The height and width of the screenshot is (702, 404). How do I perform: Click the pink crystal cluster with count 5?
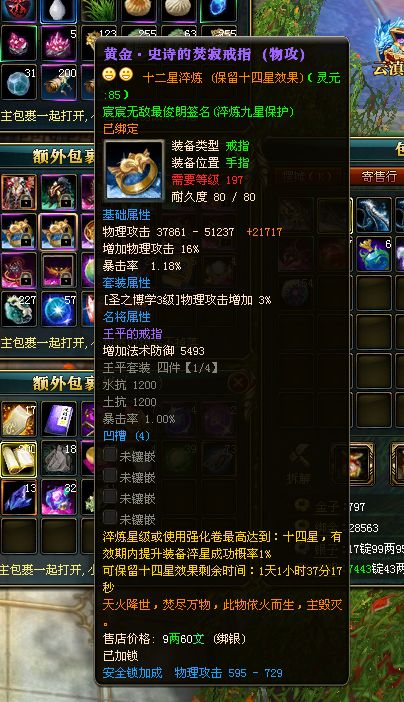59,43
